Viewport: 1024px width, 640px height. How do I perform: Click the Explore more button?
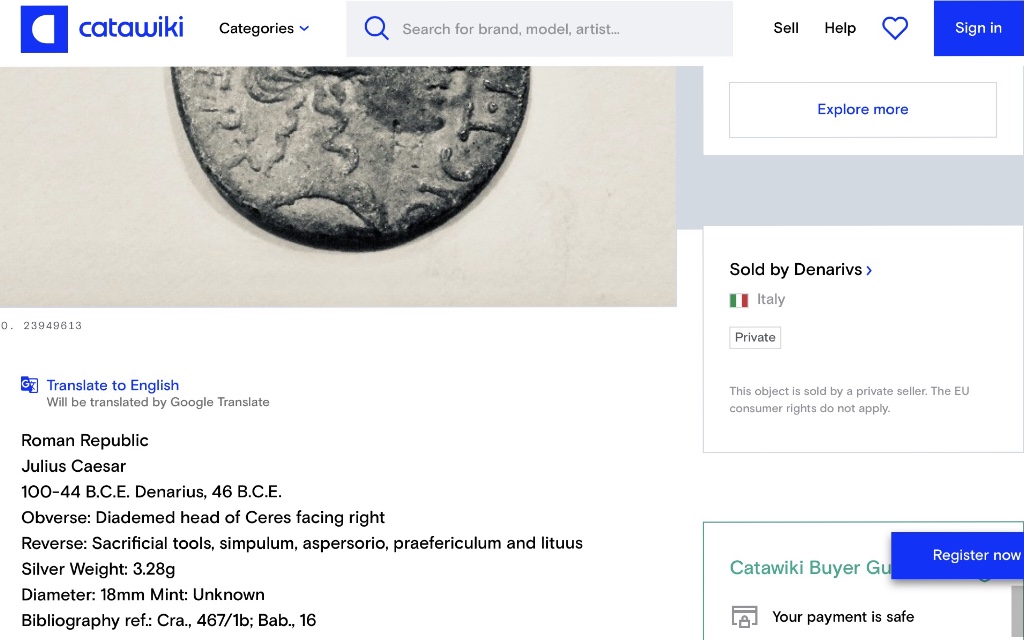click(862, 110)
